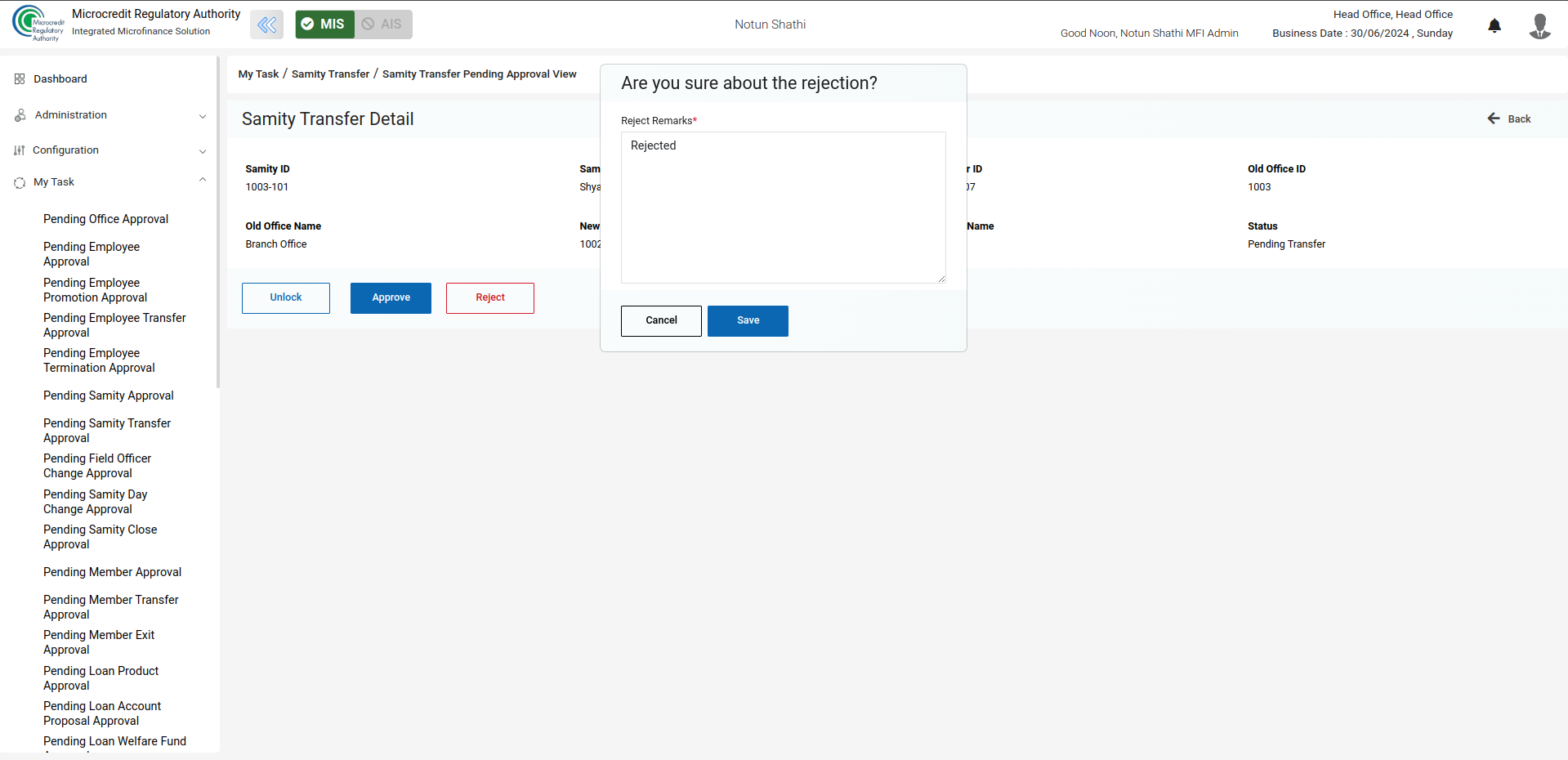Switch to AIS mode
Screen dimensions: 1568x760
click(x=382, y=25)
